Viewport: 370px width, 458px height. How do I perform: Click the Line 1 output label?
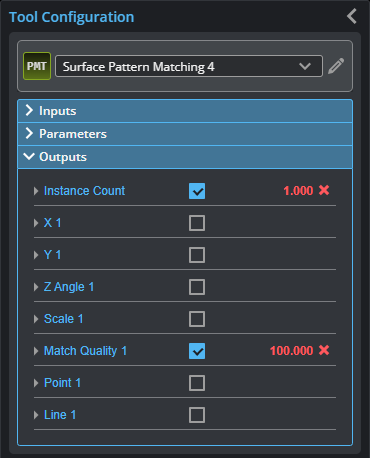(60, 415)
